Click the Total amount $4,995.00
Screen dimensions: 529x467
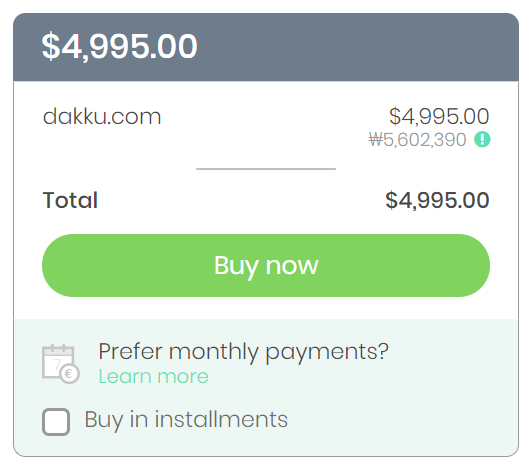point(437,200)
